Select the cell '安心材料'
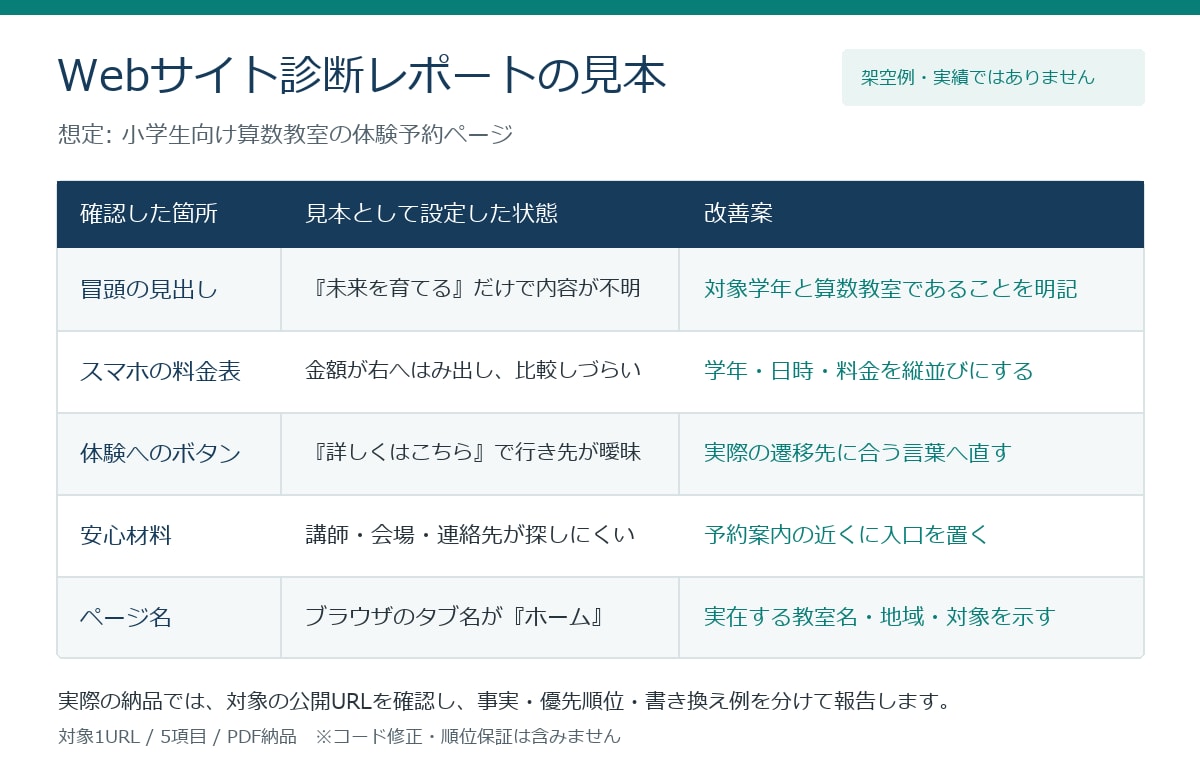 coord(169,536)
